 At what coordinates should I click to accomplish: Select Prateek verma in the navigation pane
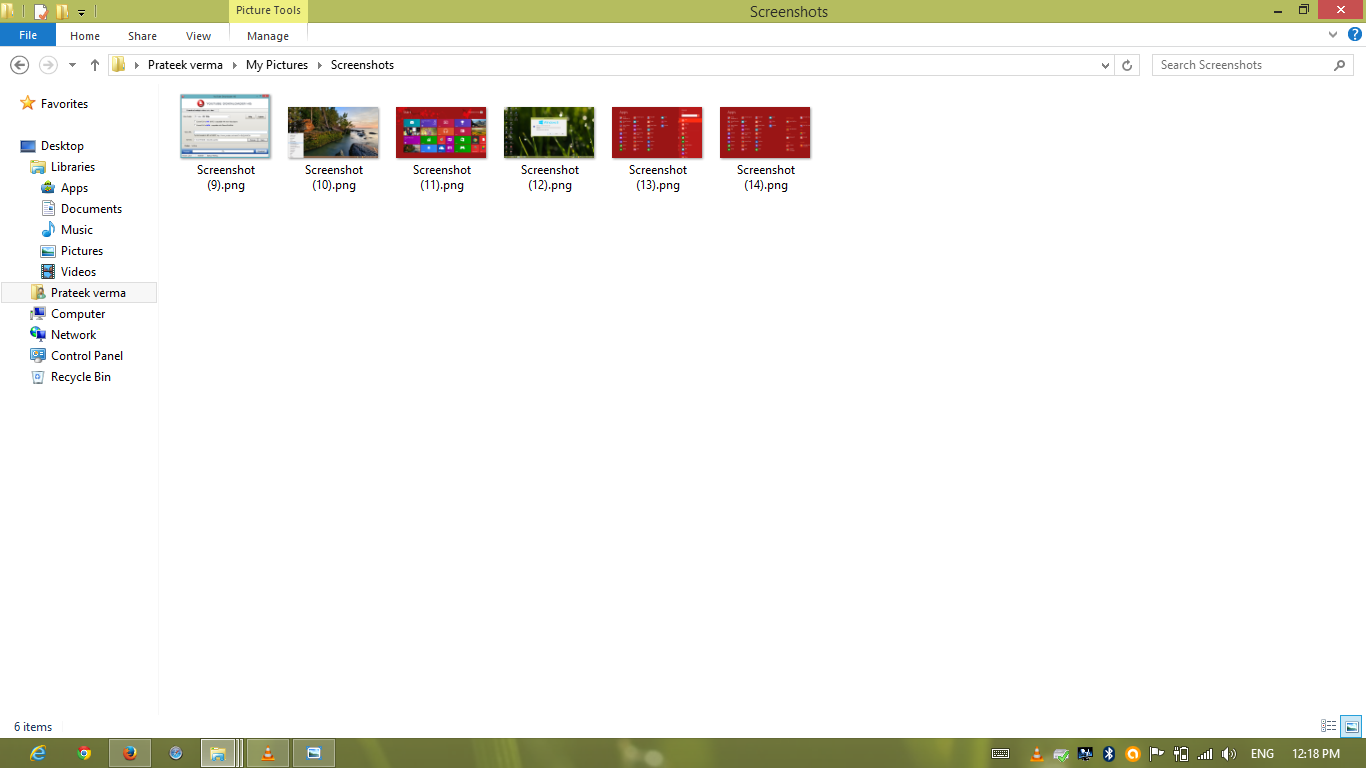click(79, 293)
